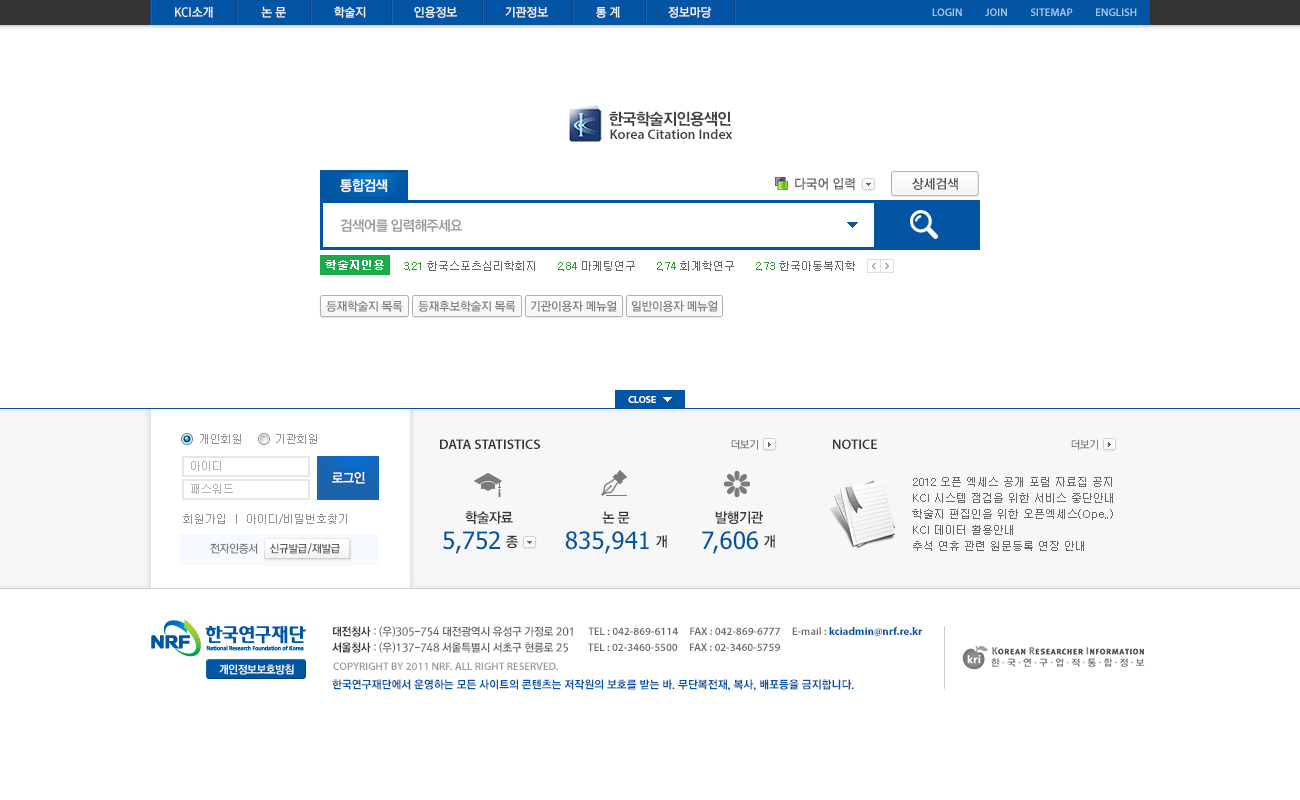
Task: Click the 다국어 입력 keyboard icon
Action: point(782,183)
